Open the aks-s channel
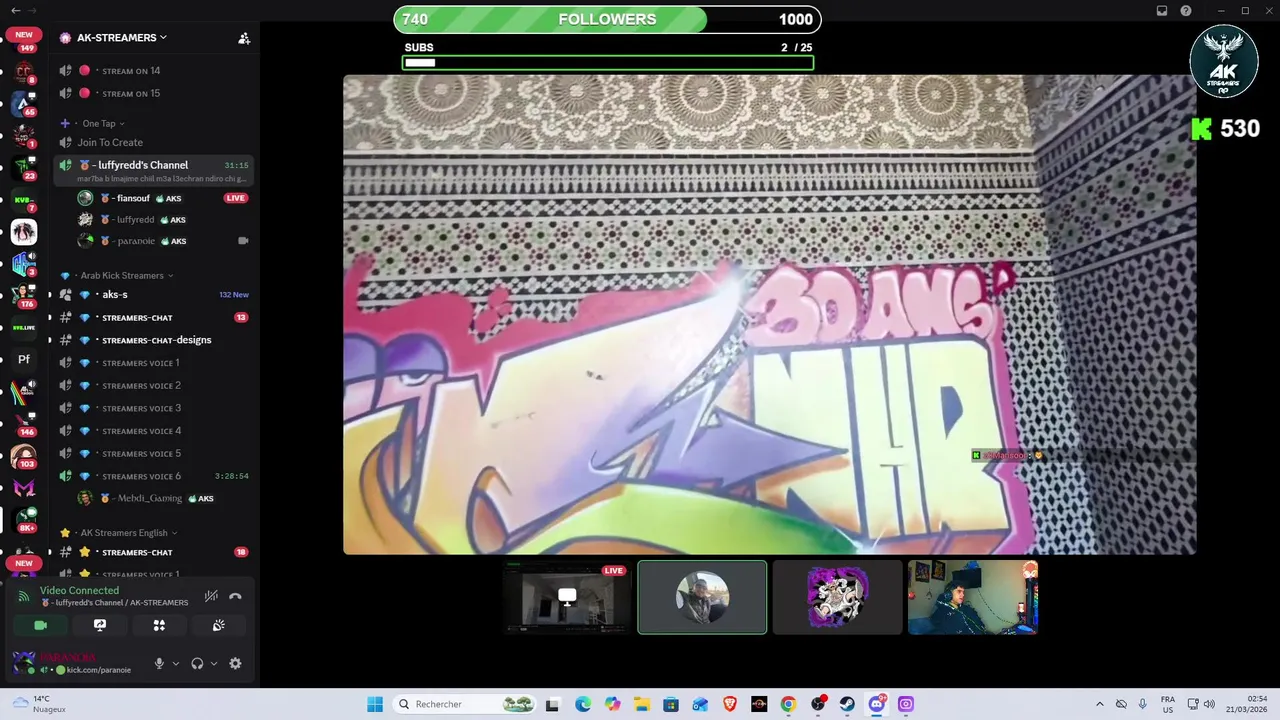1280x720 pixels. pyautogui.click(x=154, y=295)
